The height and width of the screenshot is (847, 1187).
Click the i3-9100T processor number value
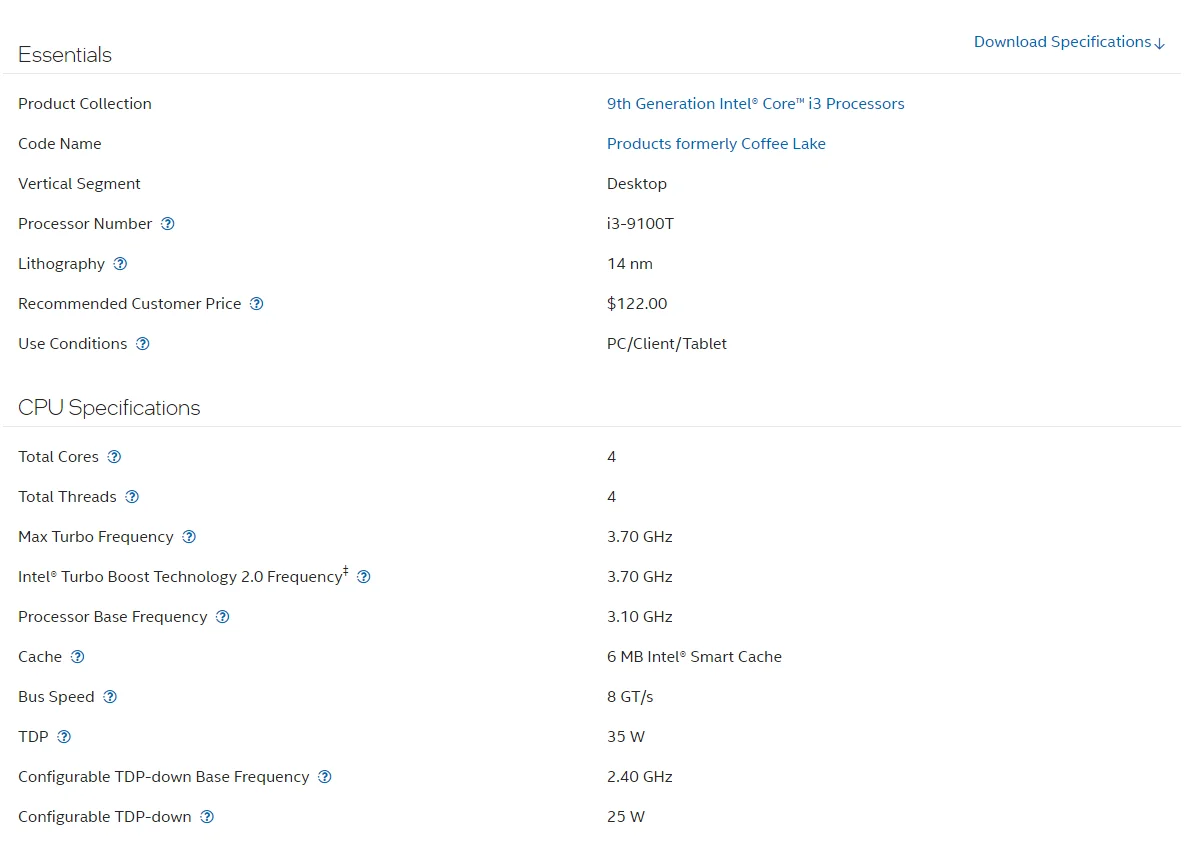pos(640,224)
